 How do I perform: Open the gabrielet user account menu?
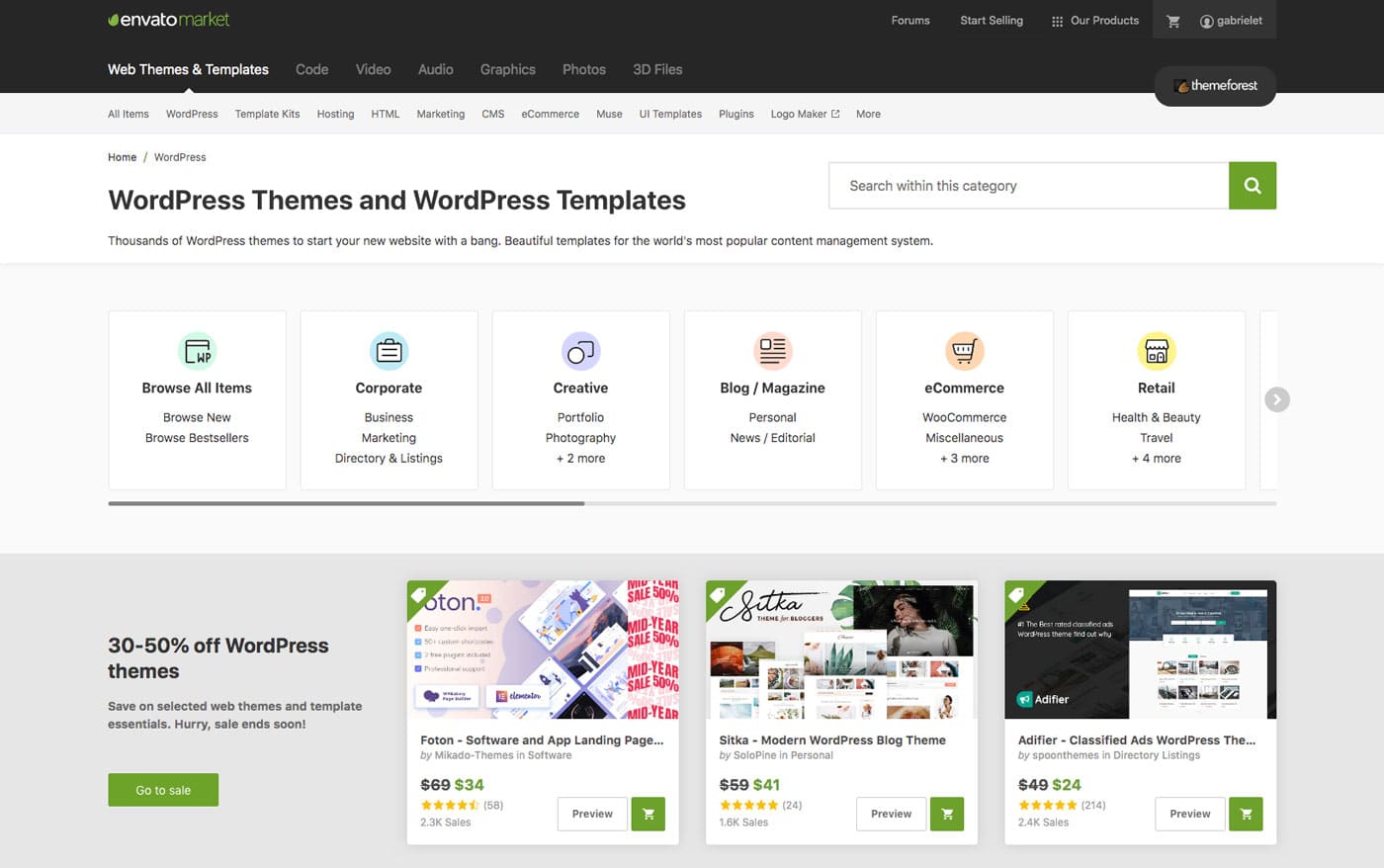[x=1231, y=21]
